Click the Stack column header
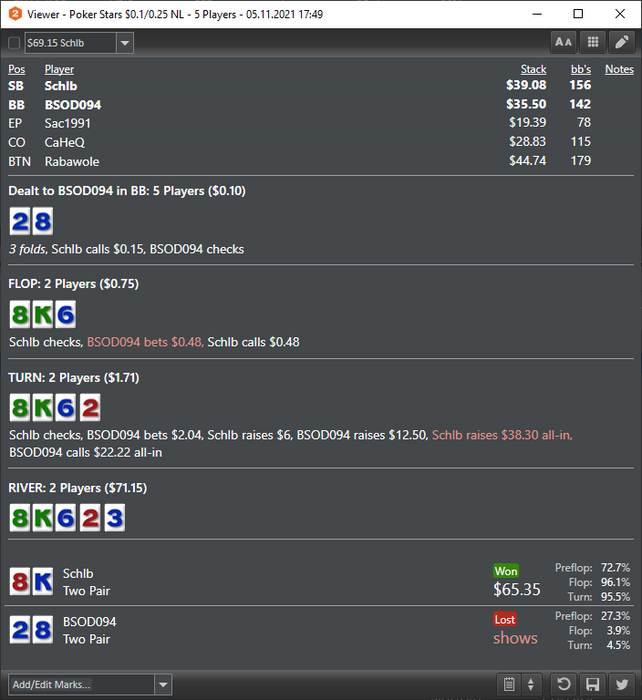 533,69
